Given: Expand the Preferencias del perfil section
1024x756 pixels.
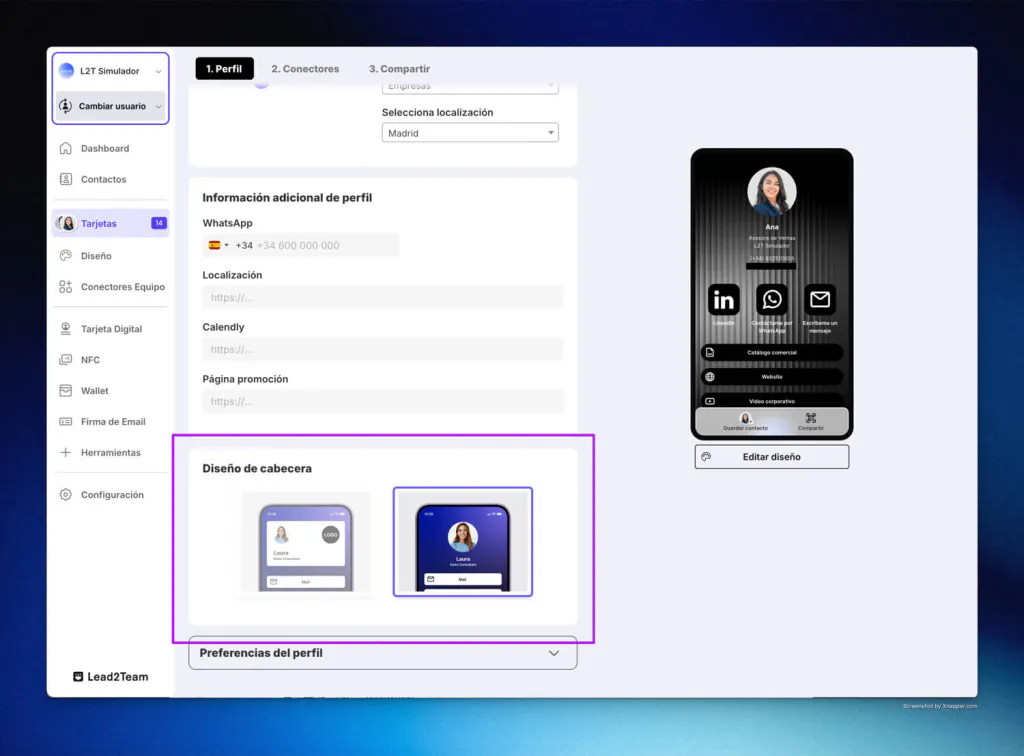Looking at the screenshot, I should pyautogui.click(x=383, y=653).
